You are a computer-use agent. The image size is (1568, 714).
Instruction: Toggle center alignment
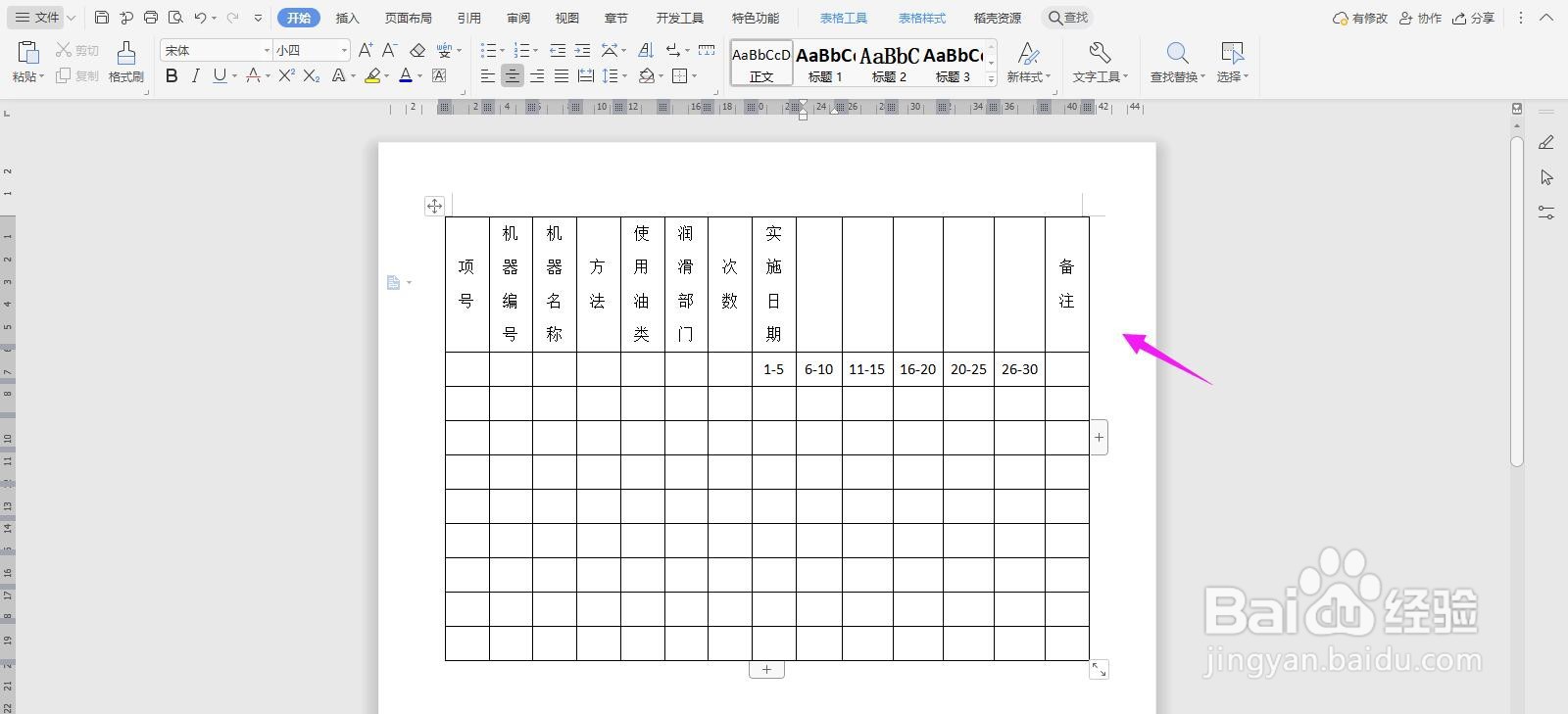coord(512,75)
